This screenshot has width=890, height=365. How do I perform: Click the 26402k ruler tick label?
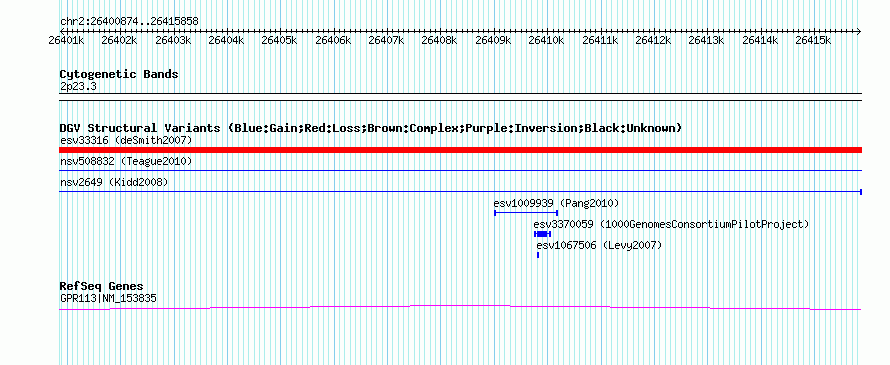click(120, 41)
